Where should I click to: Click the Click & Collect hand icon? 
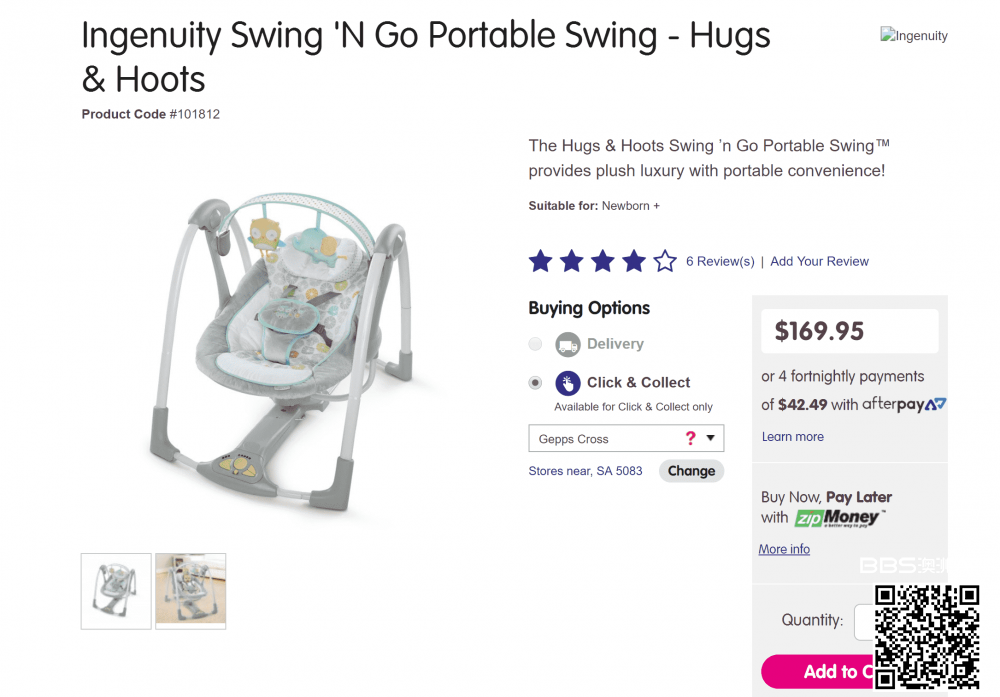click(x=568, y=383)
